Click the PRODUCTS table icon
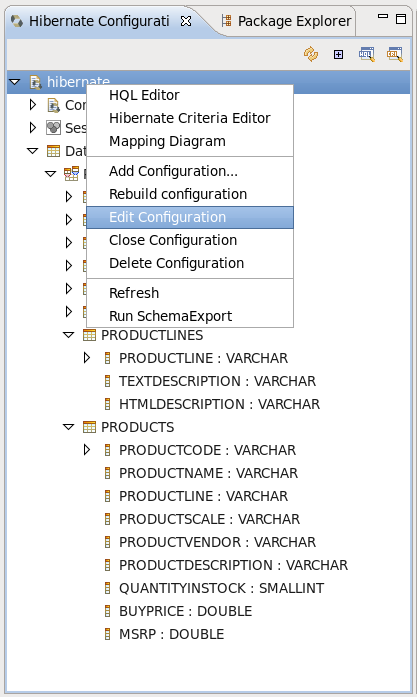Screen dimensions: 417x697 [x=89, y=427]
